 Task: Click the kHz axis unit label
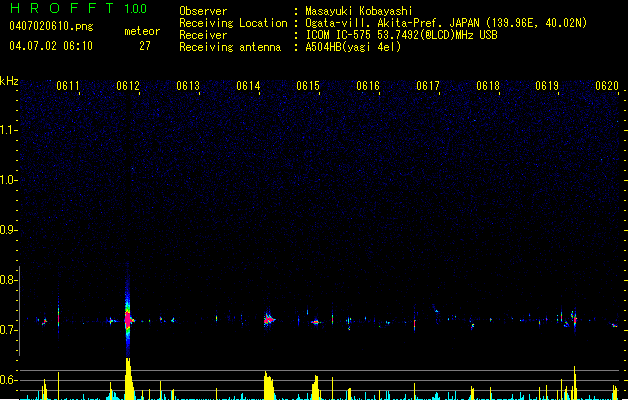[x=9, y=81]
